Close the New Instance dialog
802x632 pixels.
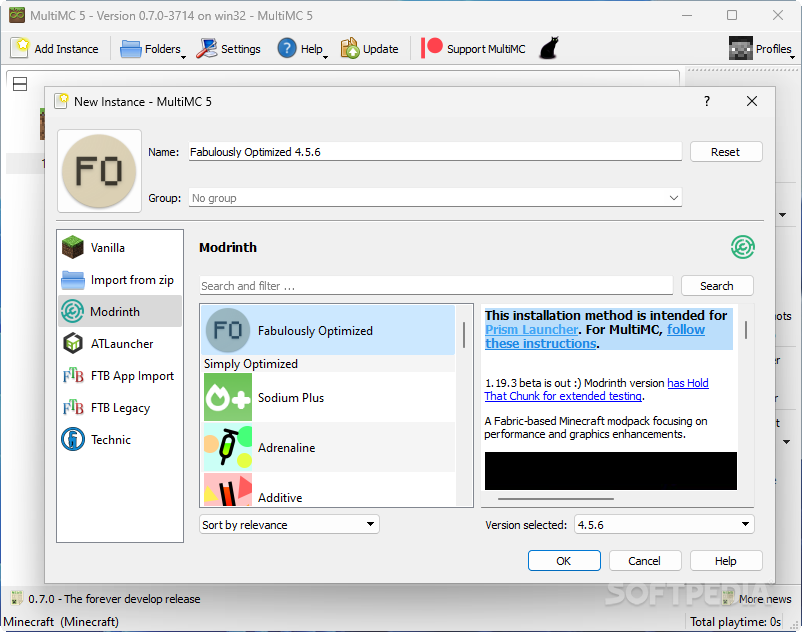pos(752,101)
